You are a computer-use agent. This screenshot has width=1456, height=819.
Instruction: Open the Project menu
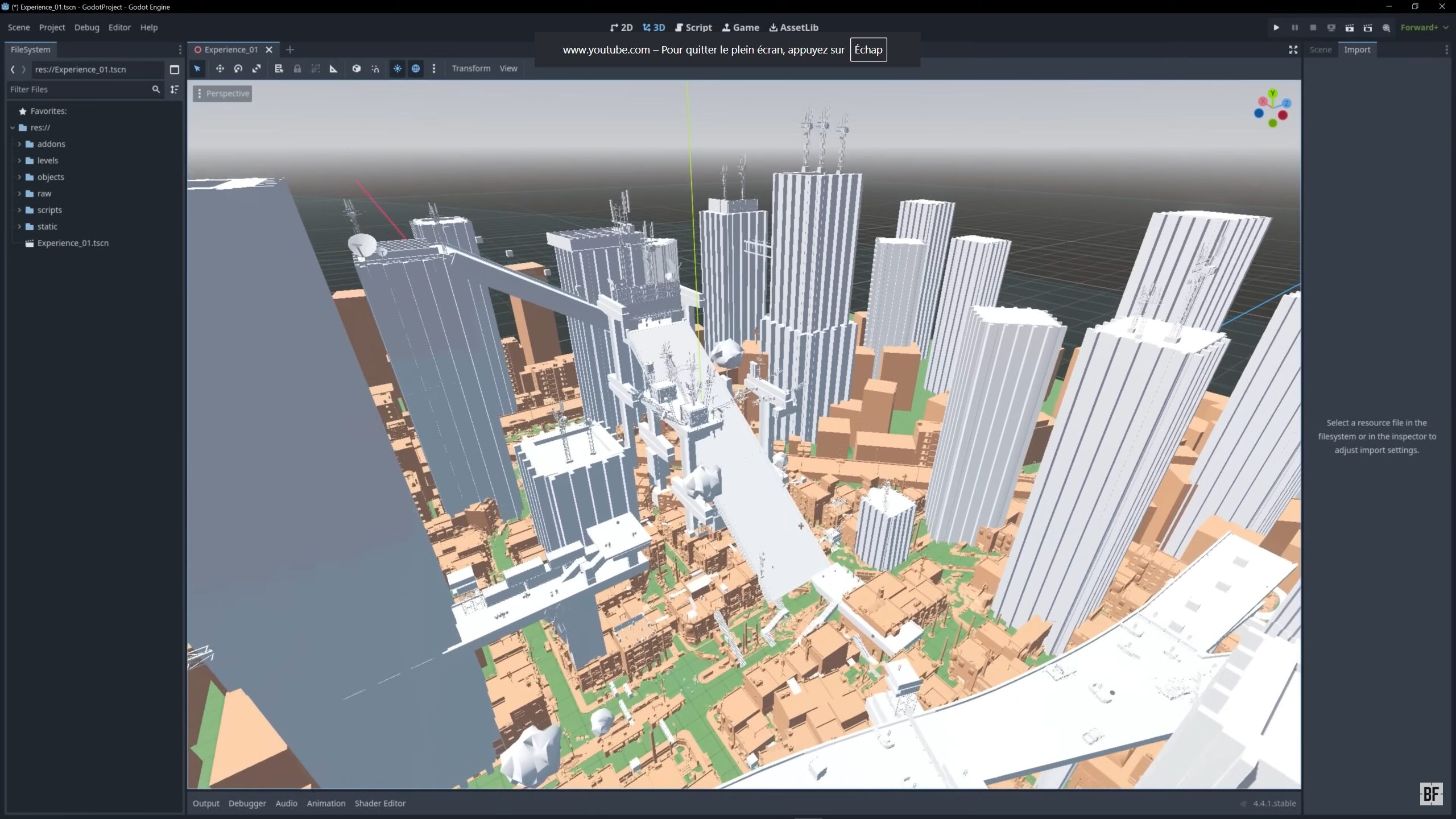tap(52, 27)
